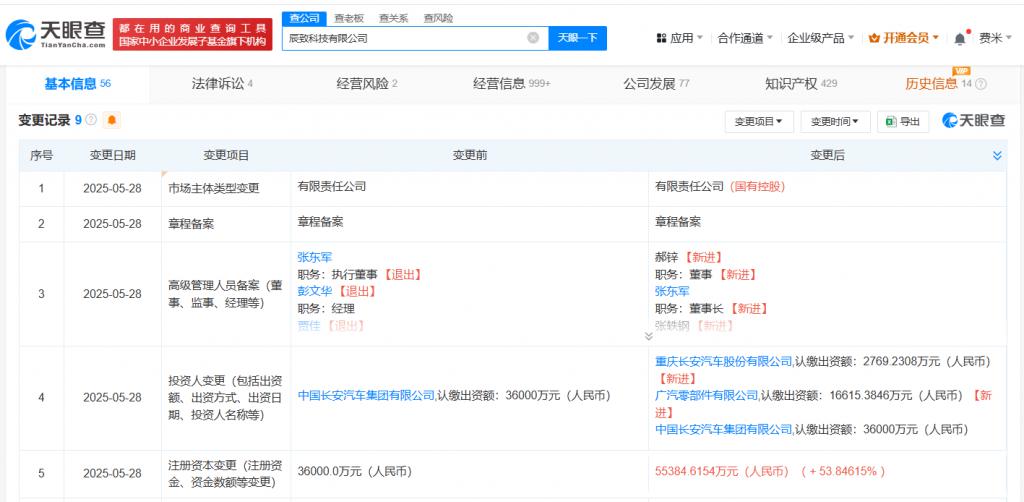Click the red banner 都在用的商业查询工具
This screenshot has width=1024, height=502.
[193, 34]
